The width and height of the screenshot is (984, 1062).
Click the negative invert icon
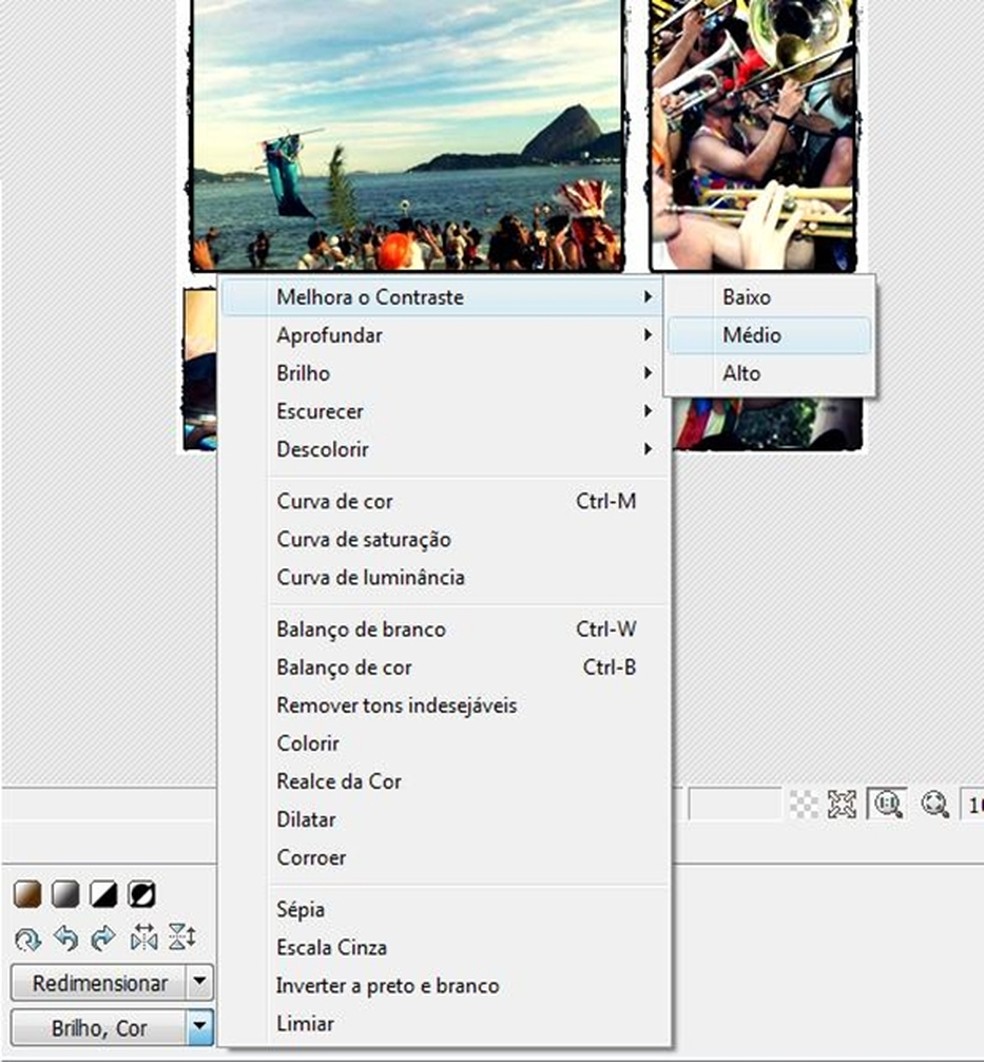(142, 894)
